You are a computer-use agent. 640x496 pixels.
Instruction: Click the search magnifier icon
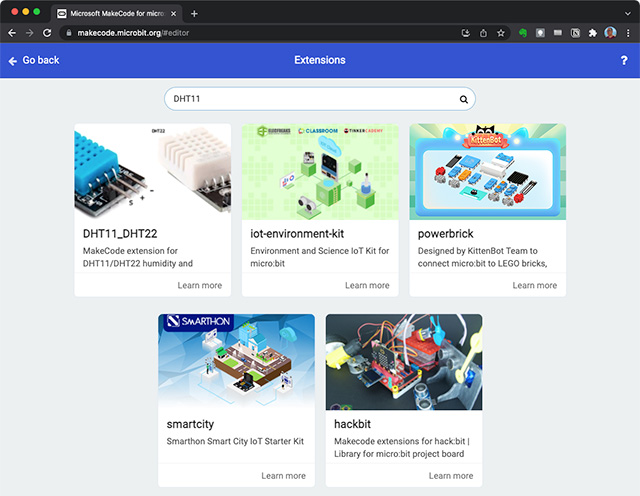(x=464, y=99)
